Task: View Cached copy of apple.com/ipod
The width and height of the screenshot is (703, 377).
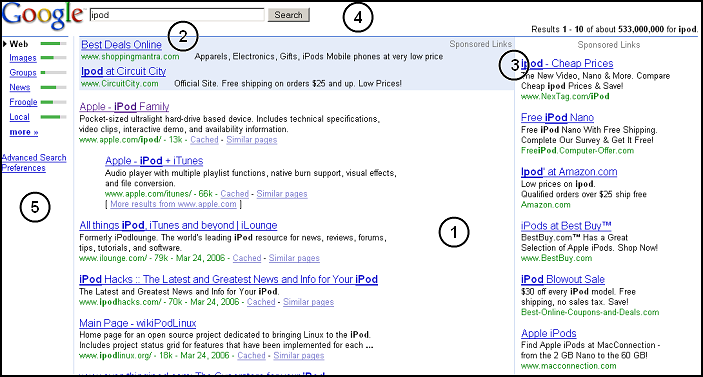Action: tap(204, 140)
